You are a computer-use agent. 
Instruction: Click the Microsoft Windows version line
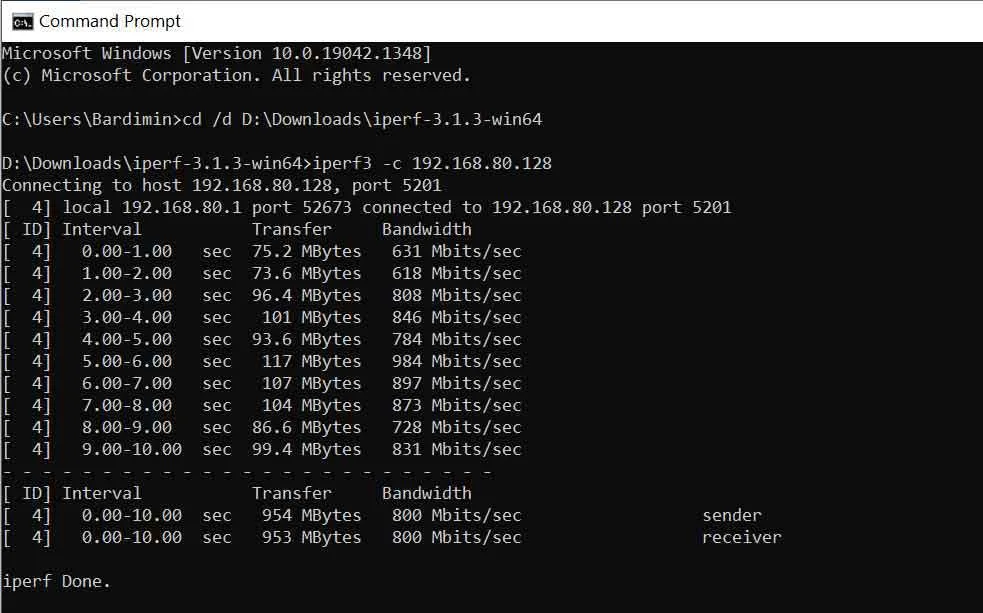217,53
